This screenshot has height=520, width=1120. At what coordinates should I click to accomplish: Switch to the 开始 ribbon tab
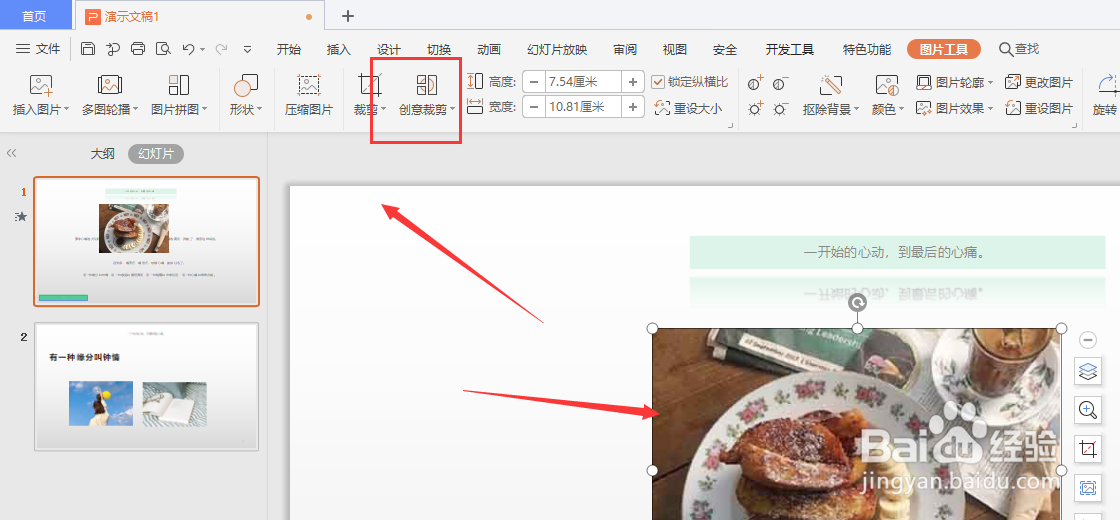click(289, 49)
